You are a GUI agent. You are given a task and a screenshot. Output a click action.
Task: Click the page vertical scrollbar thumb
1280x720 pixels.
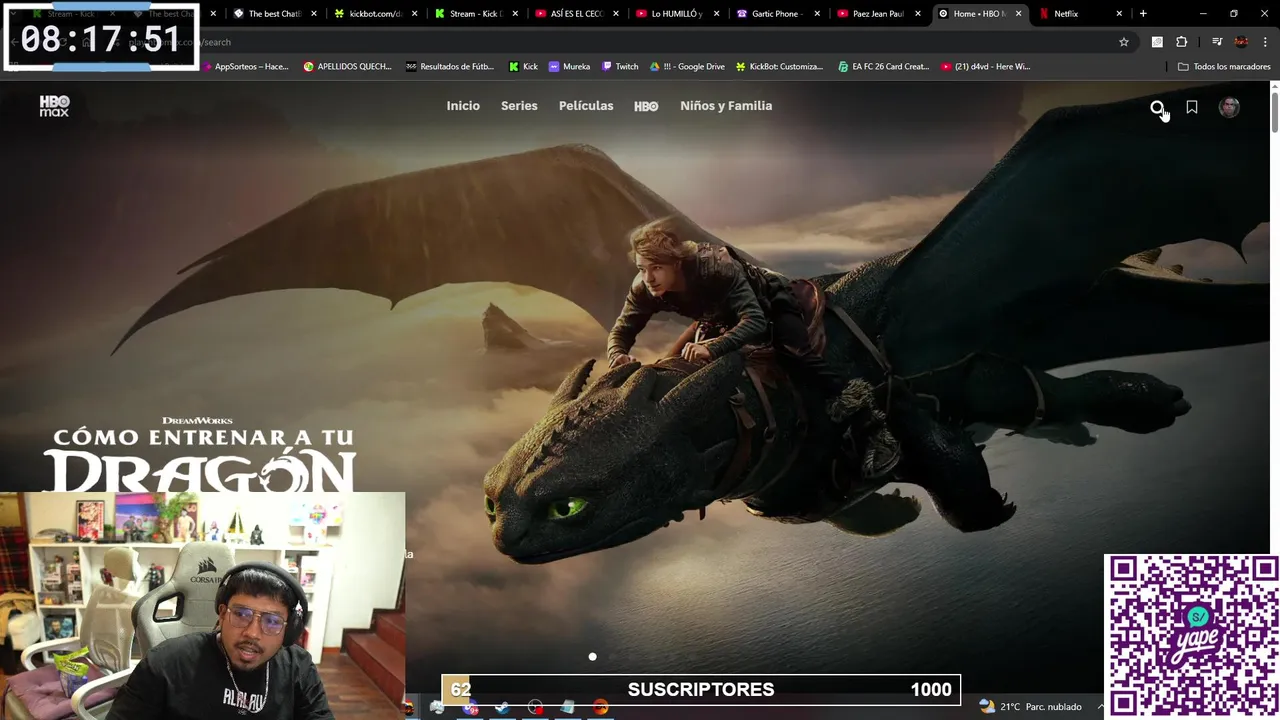1274,111
